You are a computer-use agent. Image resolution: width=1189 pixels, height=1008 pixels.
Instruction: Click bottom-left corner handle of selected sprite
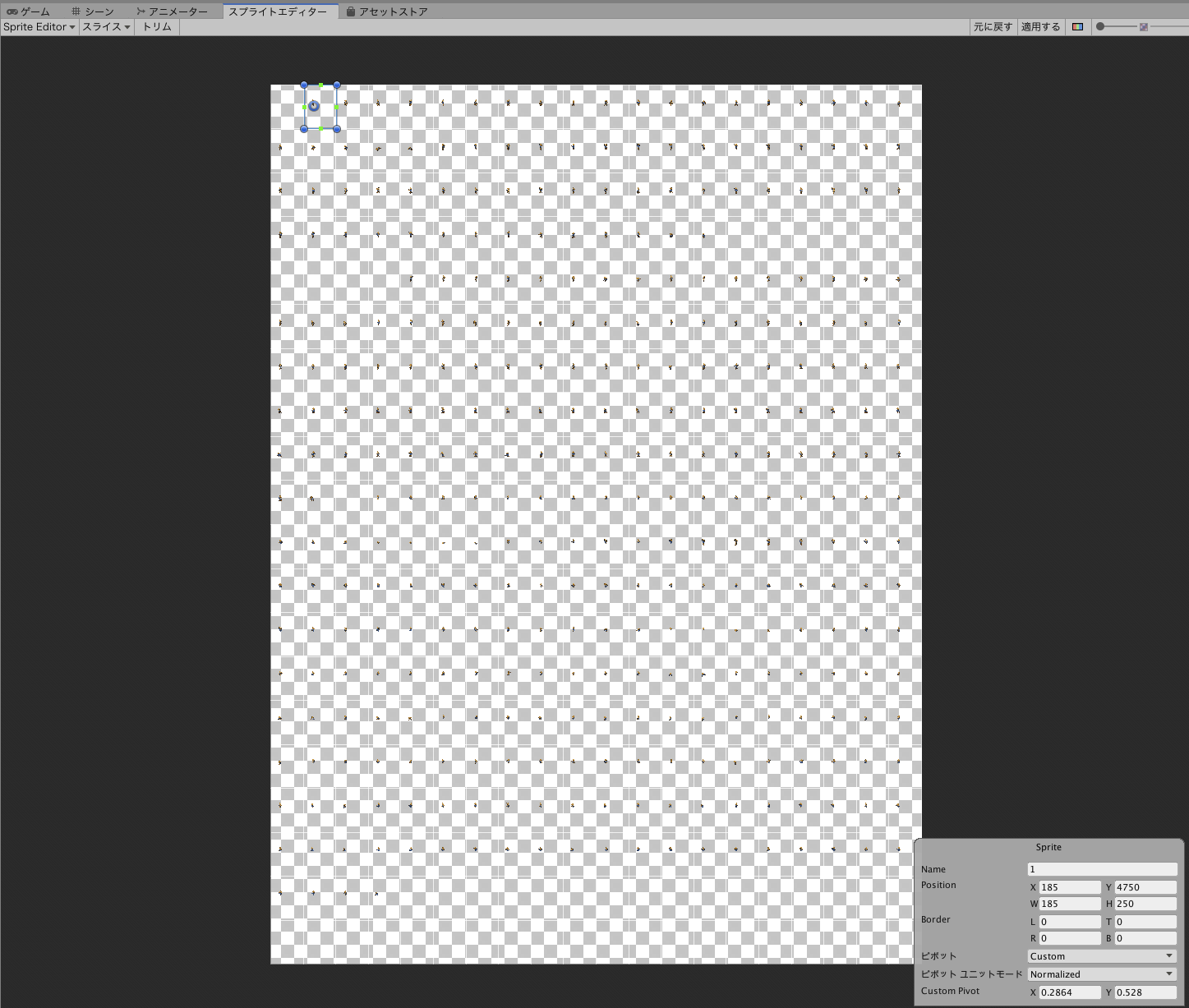tap(304, 129)
